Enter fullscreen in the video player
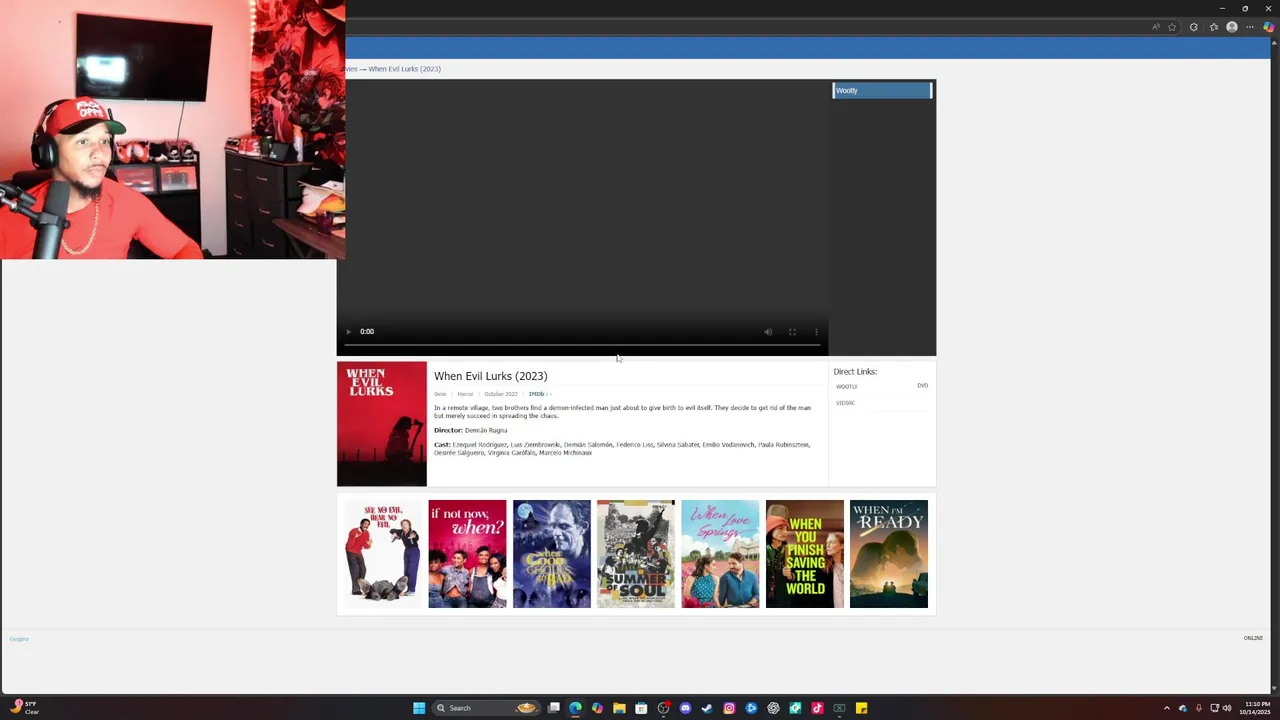The width and height of the screenshot is (1280, 720). pos(792,332)
